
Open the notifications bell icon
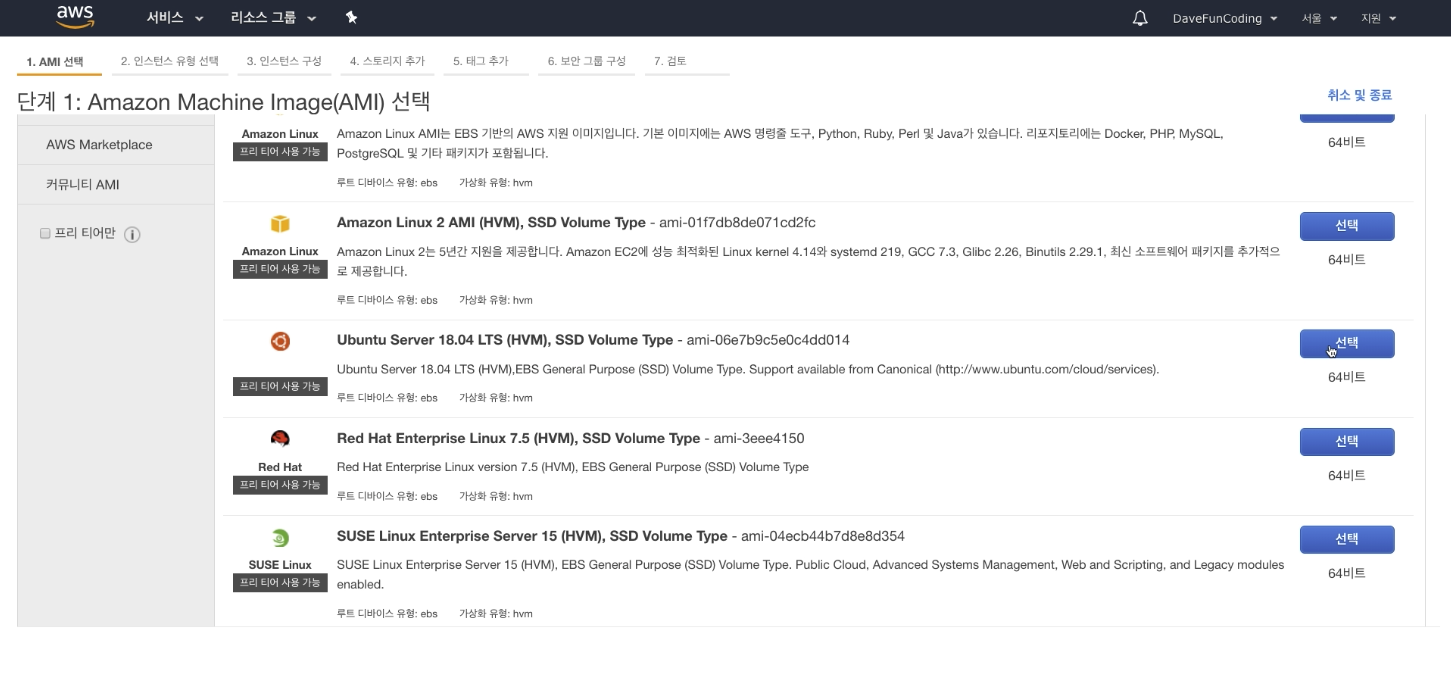(x=1140, y=18)
